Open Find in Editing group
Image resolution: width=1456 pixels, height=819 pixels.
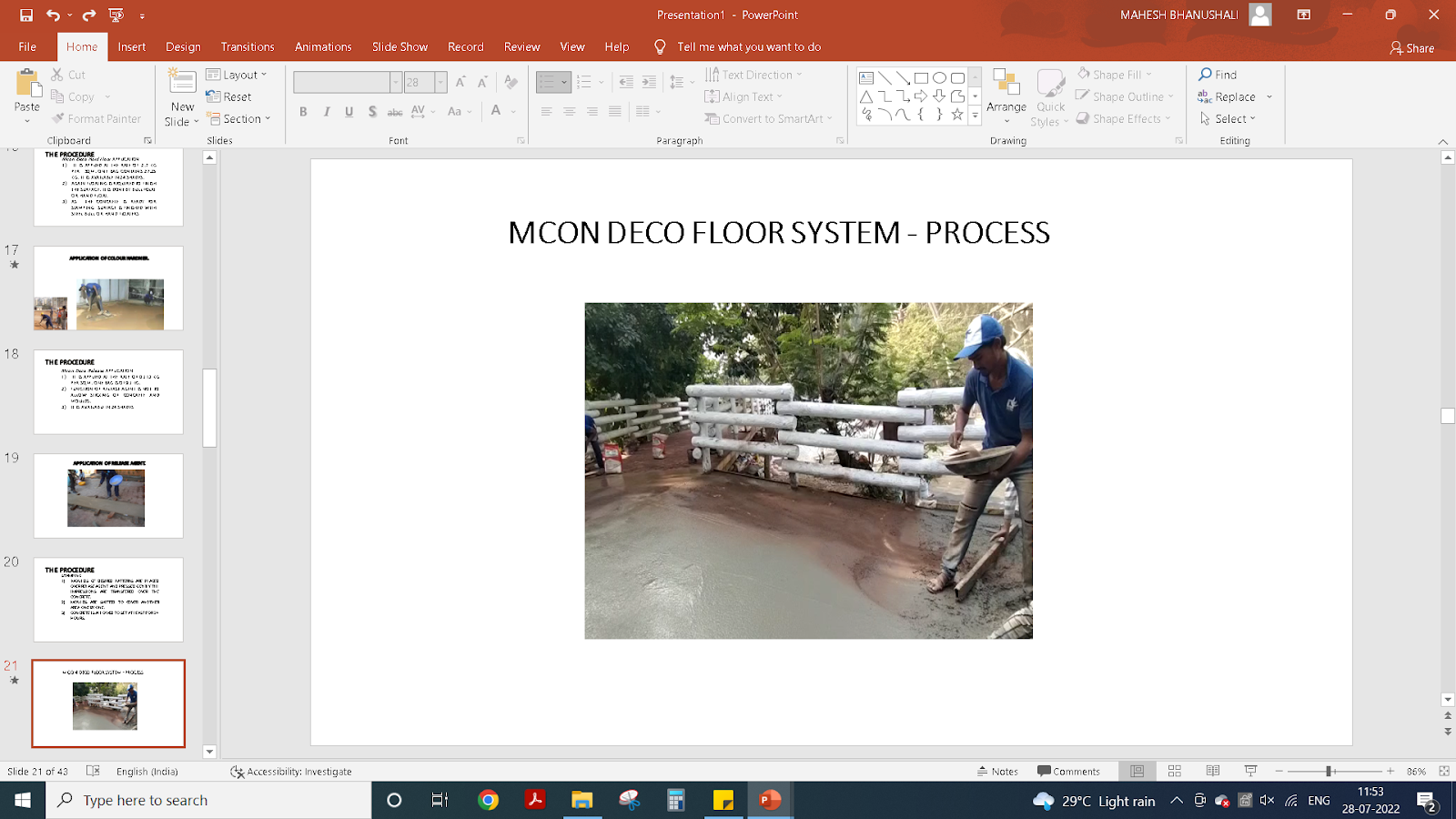(1218, 75)
